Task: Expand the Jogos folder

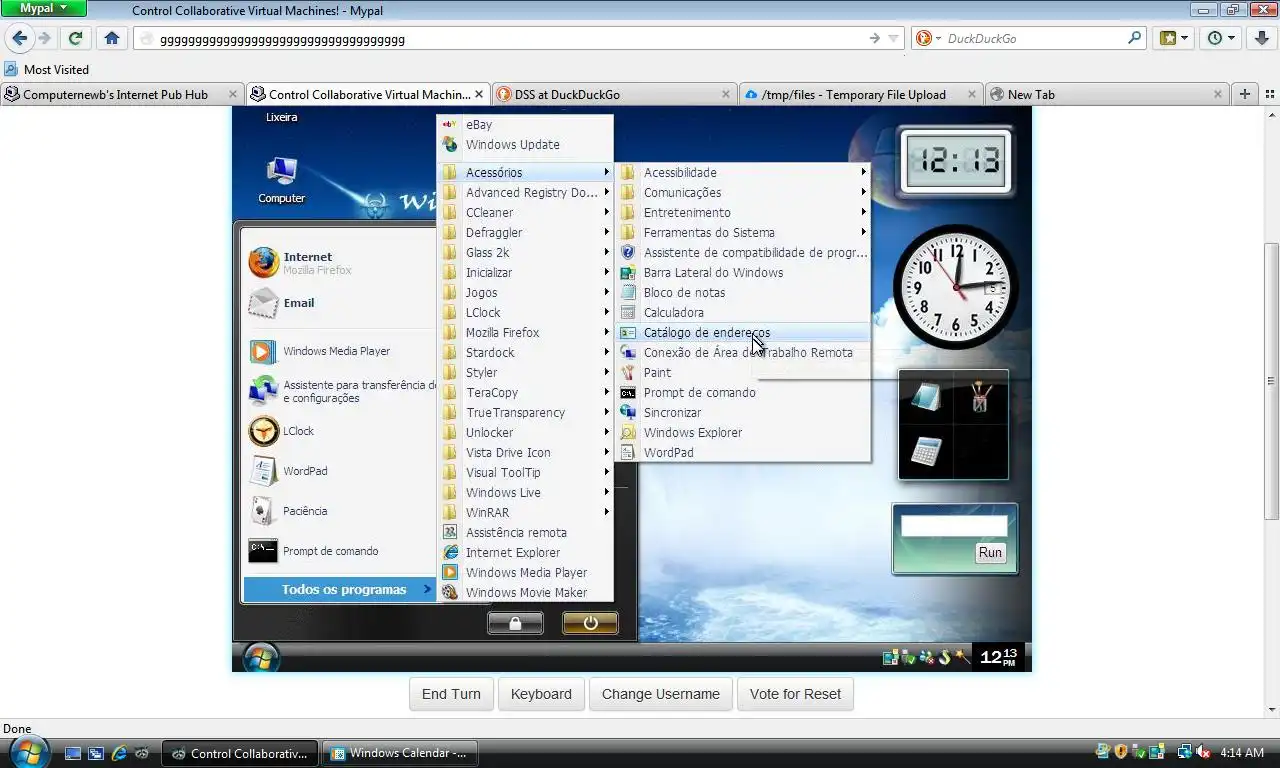Action: click(526, 292)
